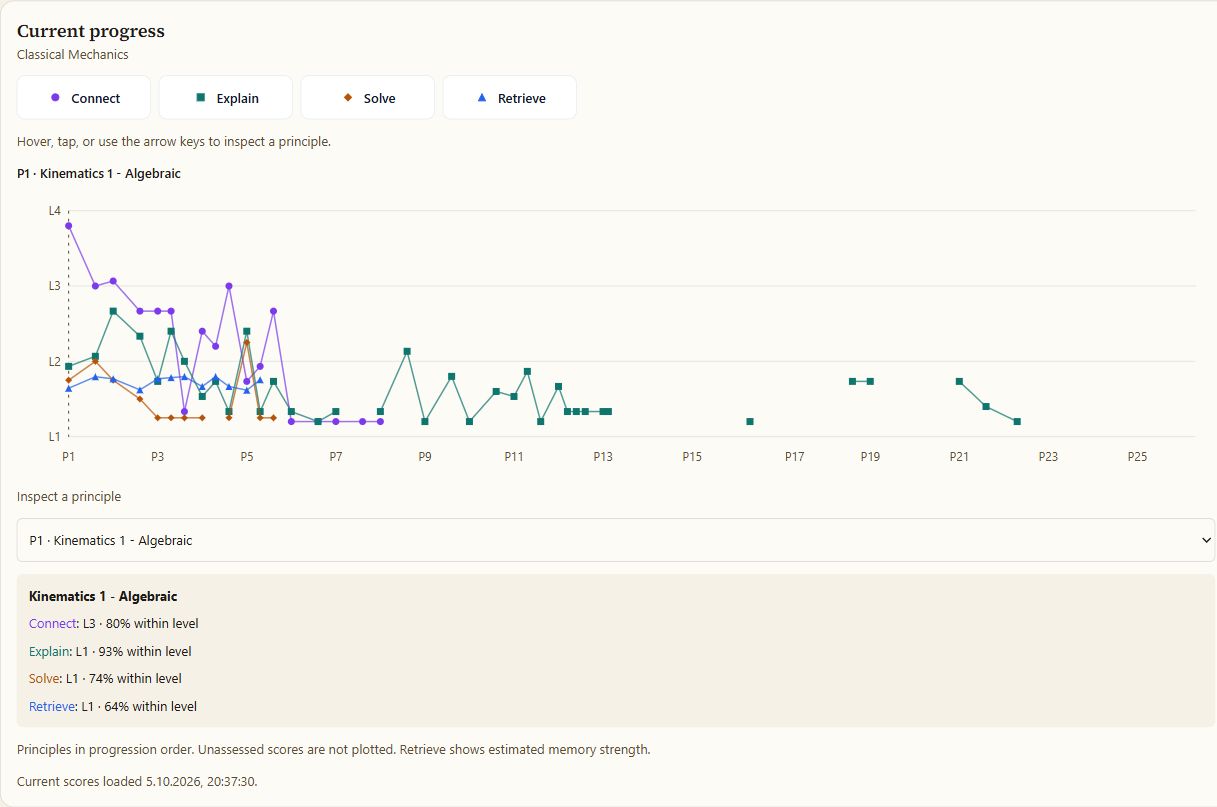Viewport: 1217px width, 807px height.
Task: Click the bold "Kinematics 1 - Algebraic" details heading
Action: click(103, 597)
